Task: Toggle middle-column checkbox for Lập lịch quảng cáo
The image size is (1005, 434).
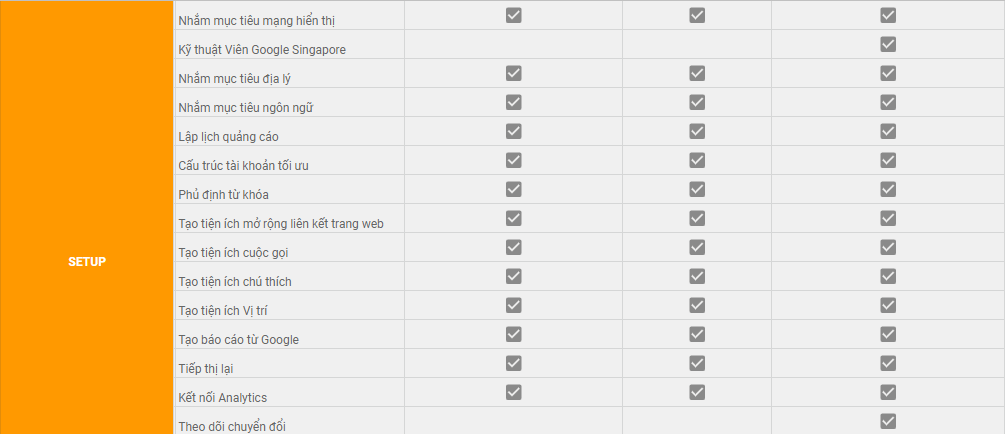Action: click(x=697, y=131)
